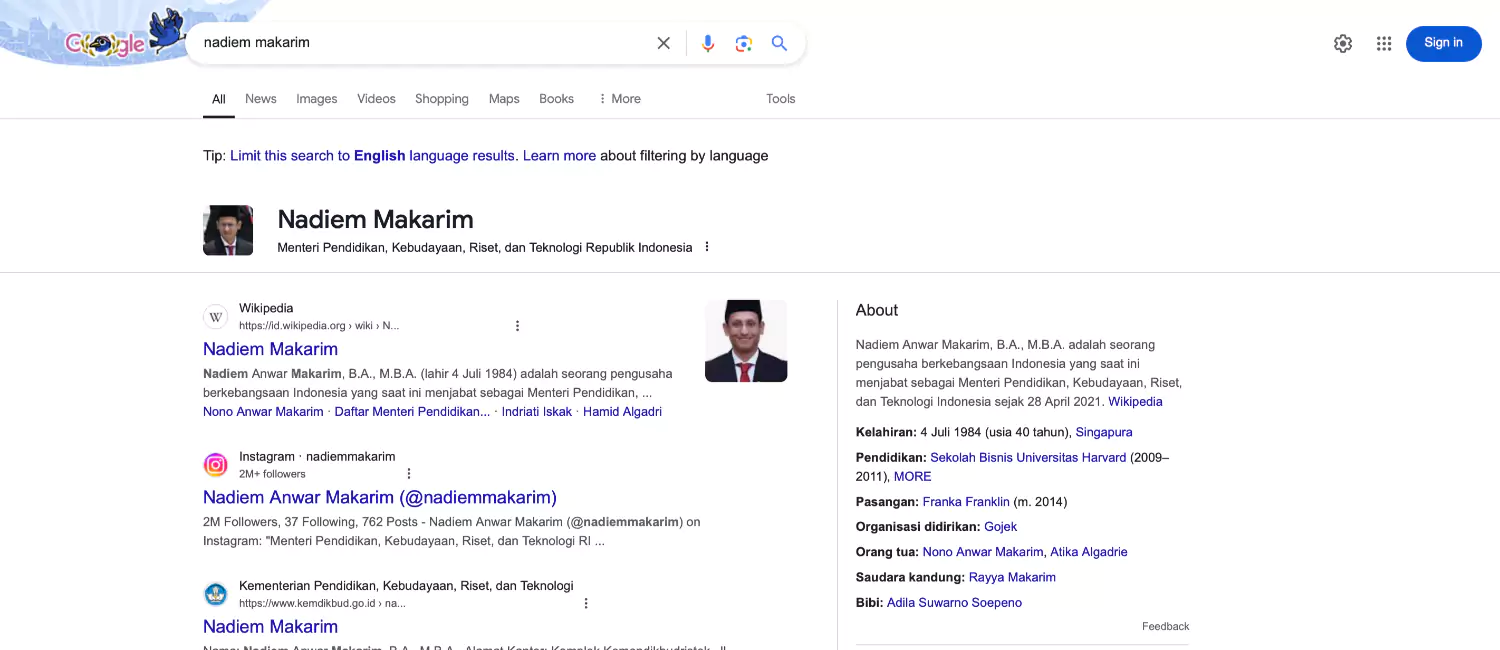Image resolution: width=1500 pixels, height=650 pixels.
Task: Open Nadiem Anwar Makarim (@nadiemmakarim) Instagram result
Action: (380, 497)
